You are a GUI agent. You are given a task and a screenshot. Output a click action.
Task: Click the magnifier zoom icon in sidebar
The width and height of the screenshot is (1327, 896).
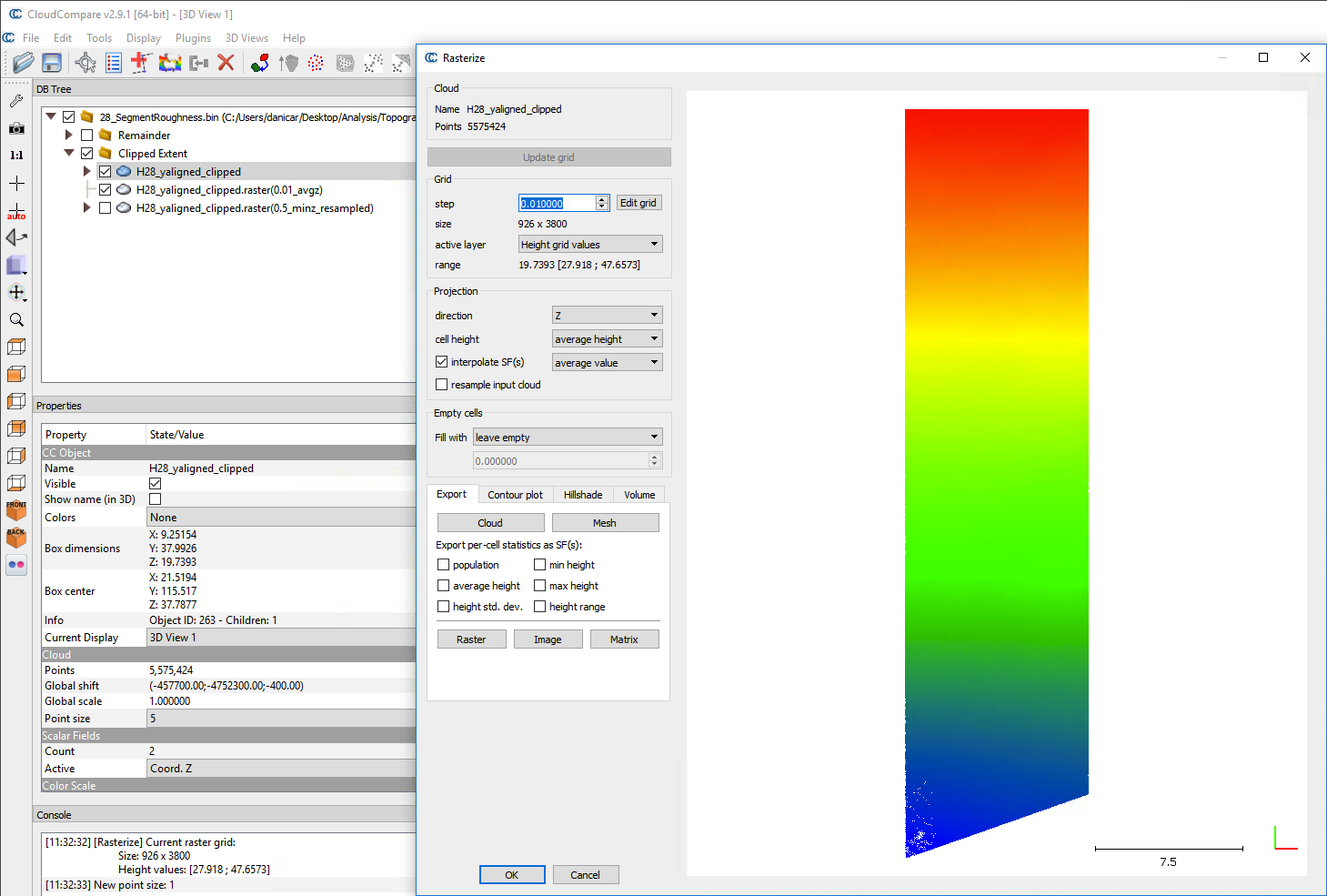[x=16, y=320]
